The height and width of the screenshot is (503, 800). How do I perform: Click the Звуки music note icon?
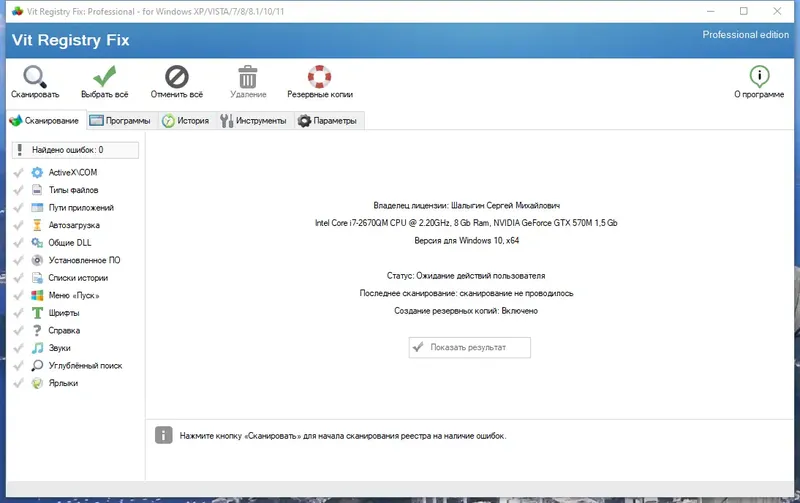[x=37, y=348]
